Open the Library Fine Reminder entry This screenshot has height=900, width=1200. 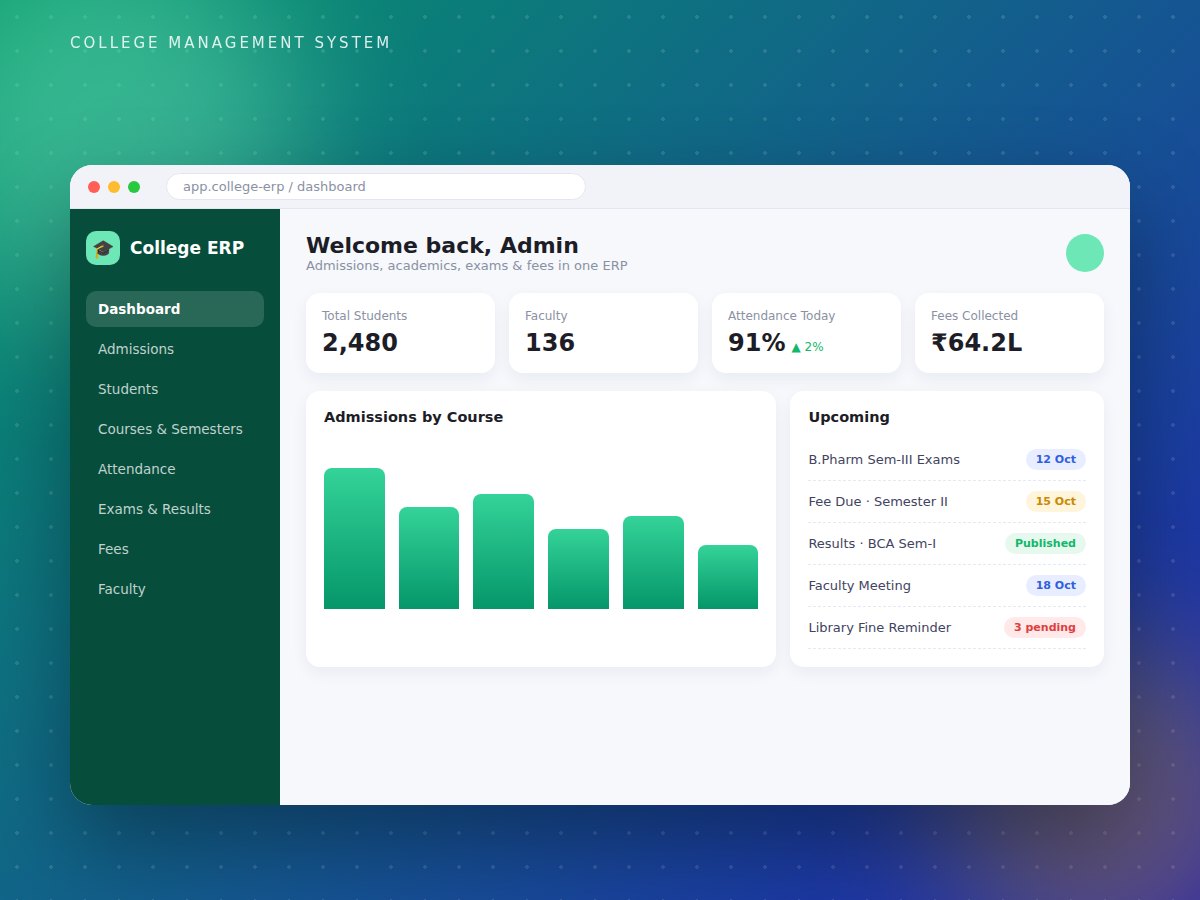click(947, 628)
